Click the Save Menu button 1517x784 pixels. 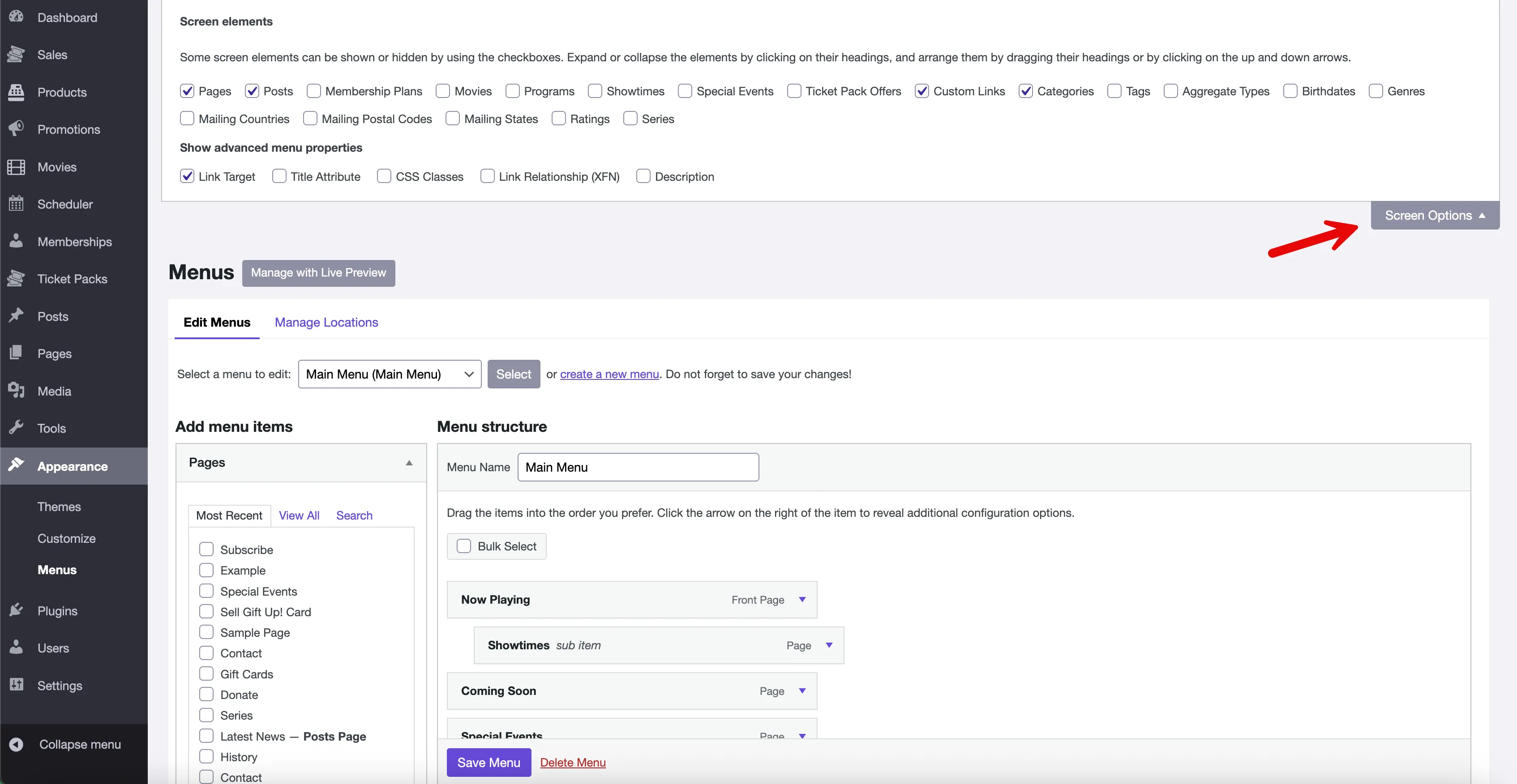click(x=489, y=762)
